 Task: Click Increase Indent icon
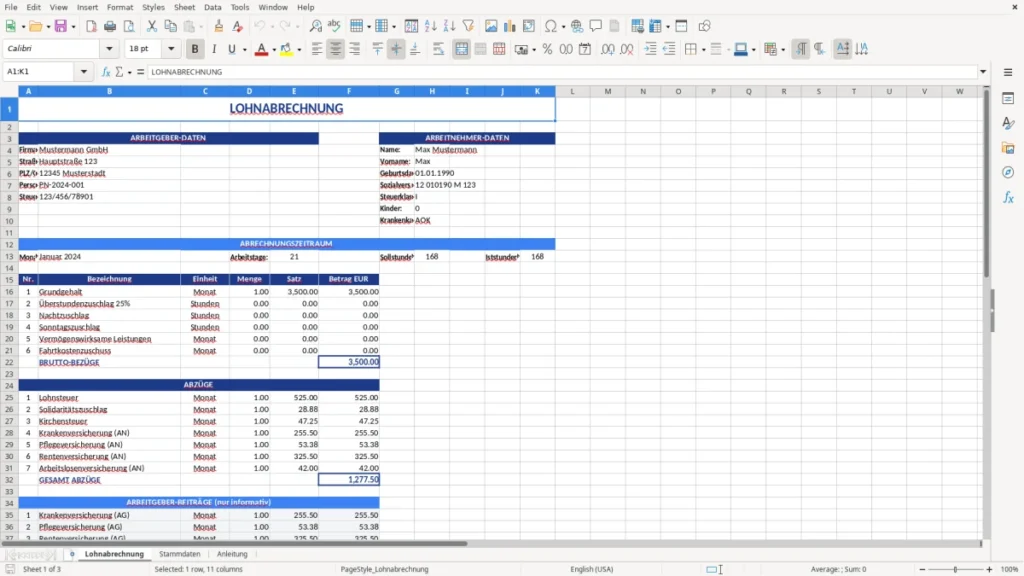(x=650, y=49)
